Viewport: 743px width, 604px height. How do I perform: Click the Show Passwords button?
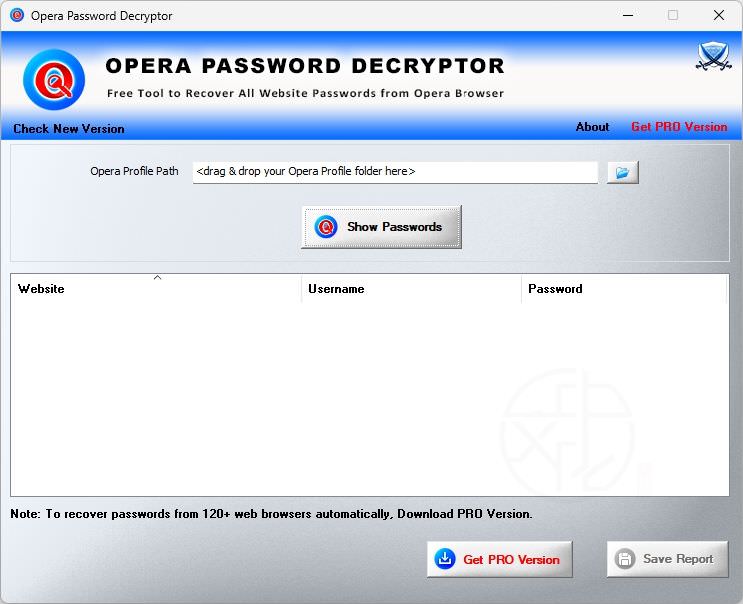tap(381, 227)
